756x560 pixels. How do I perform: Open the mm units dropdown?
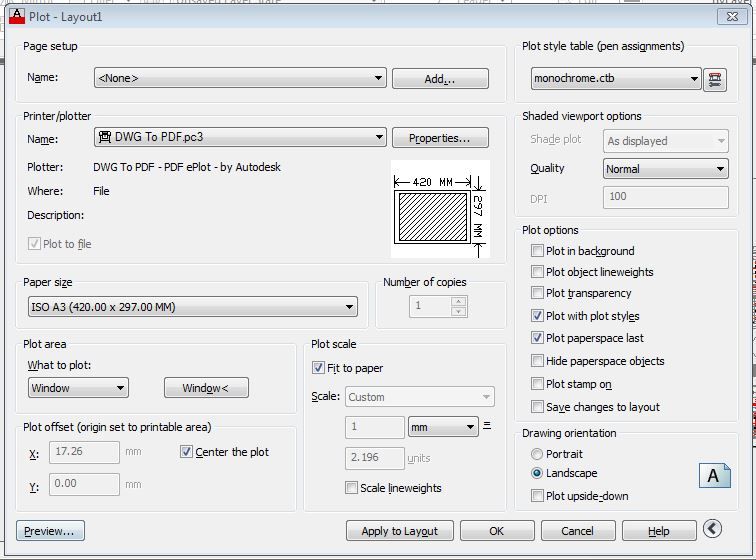click(x=443, y=427)
